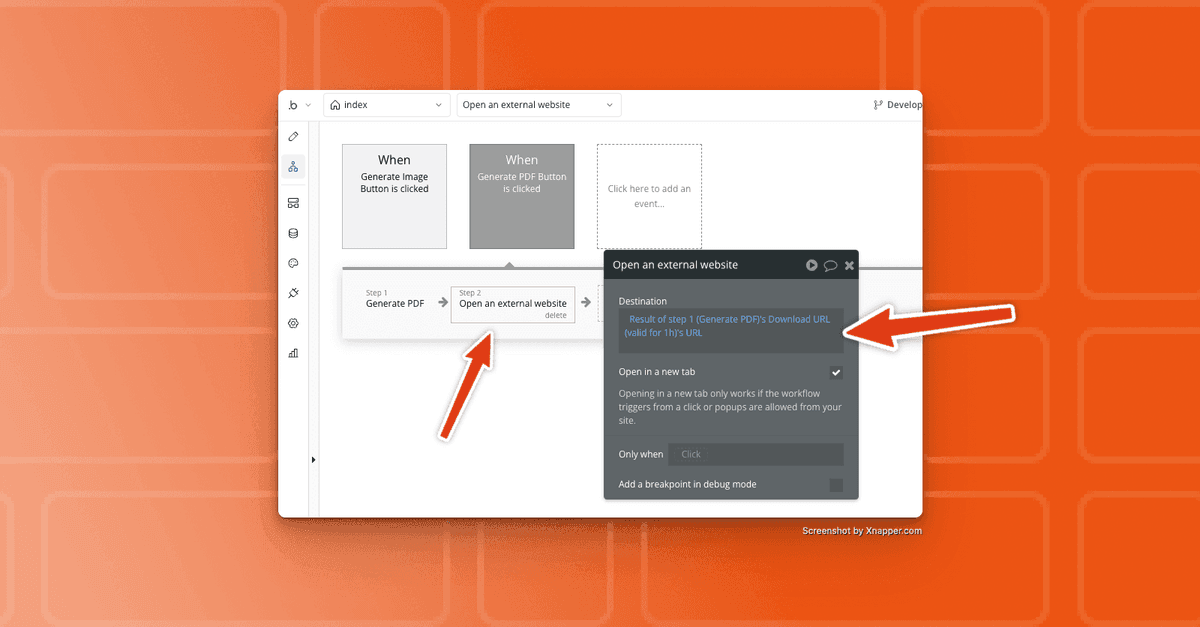The width and height of the screenshot is (1200, 627).
Task: Click here to add a new event
Action: [x=649, y=195]
